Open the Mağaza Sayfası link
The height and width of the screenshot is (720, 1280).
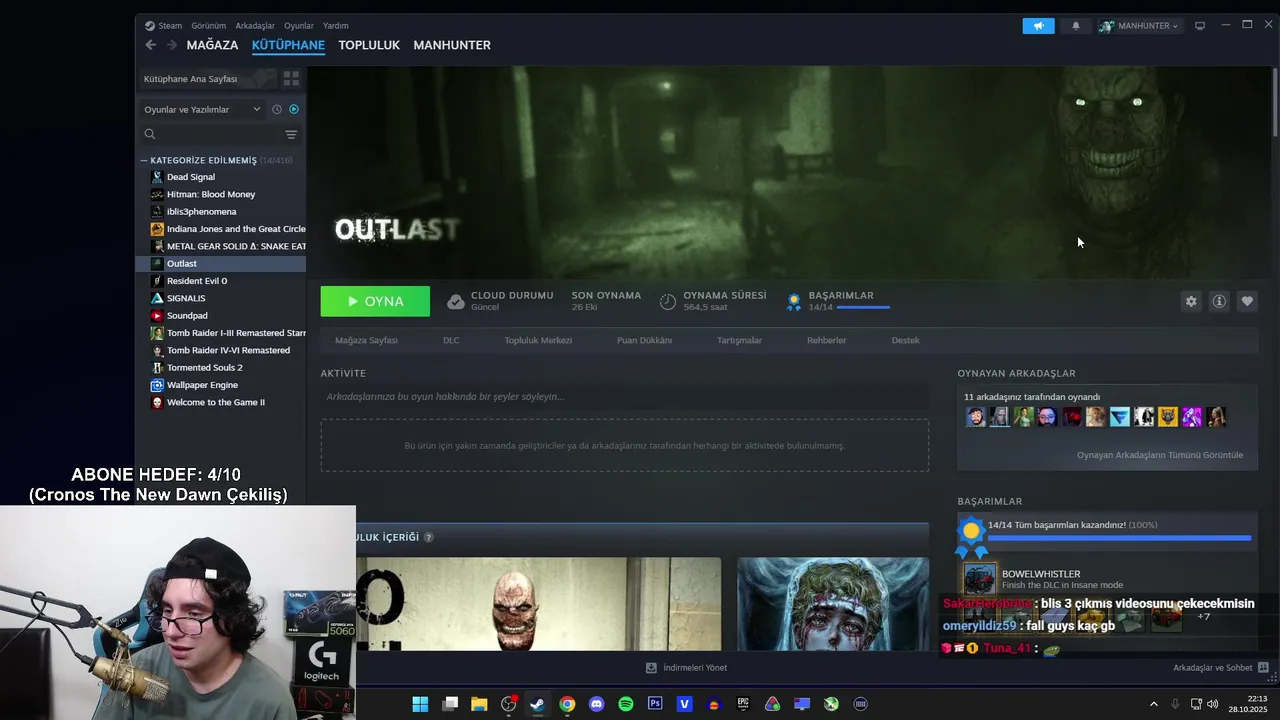click(366, 340)
